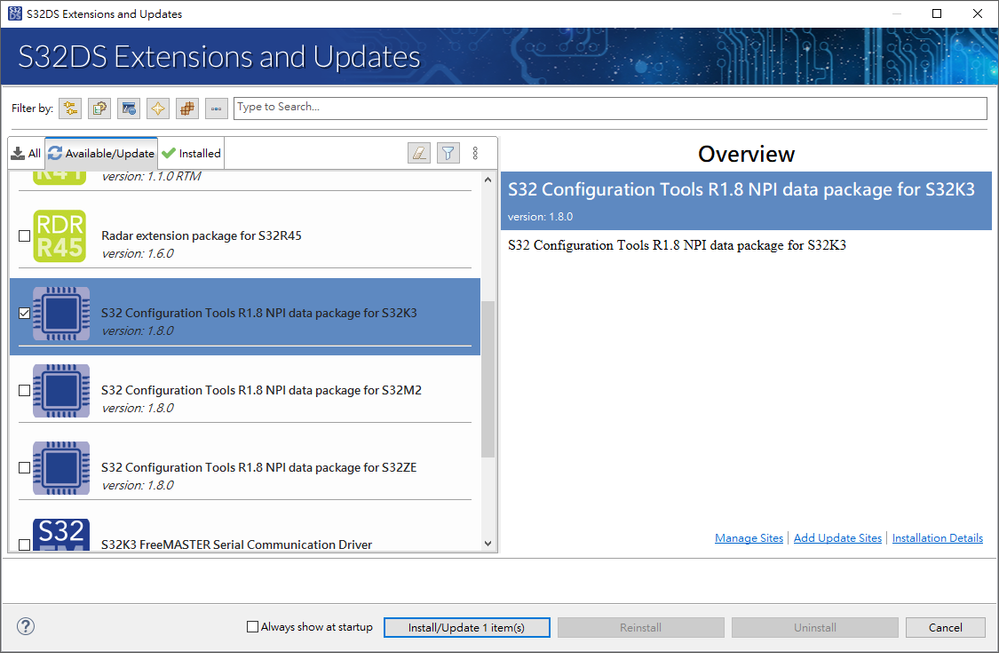
Task: Click the RDR R45 radar package icon
Action: 60,236
